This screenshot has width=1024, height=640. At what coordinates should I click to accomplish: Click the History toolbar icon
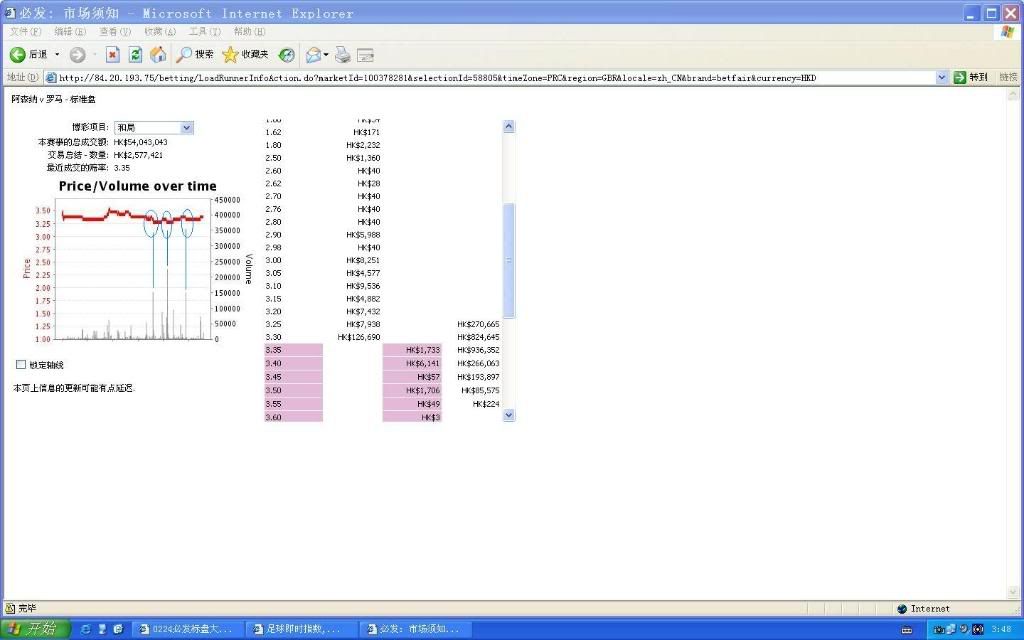click(x=287, y=54)
